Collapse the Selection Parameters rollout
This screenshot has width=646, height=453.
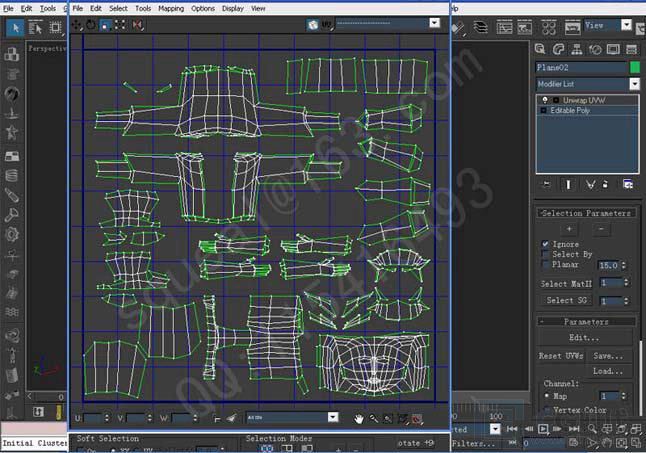[x=586, y=213]
